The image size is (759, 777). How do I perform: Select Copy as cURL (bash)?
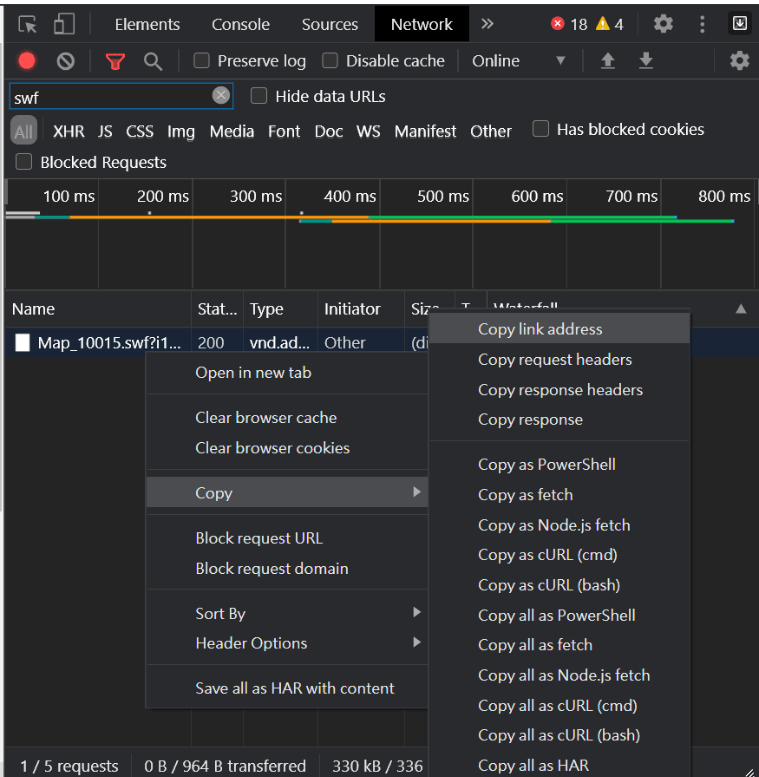click(x=559, y=585)
